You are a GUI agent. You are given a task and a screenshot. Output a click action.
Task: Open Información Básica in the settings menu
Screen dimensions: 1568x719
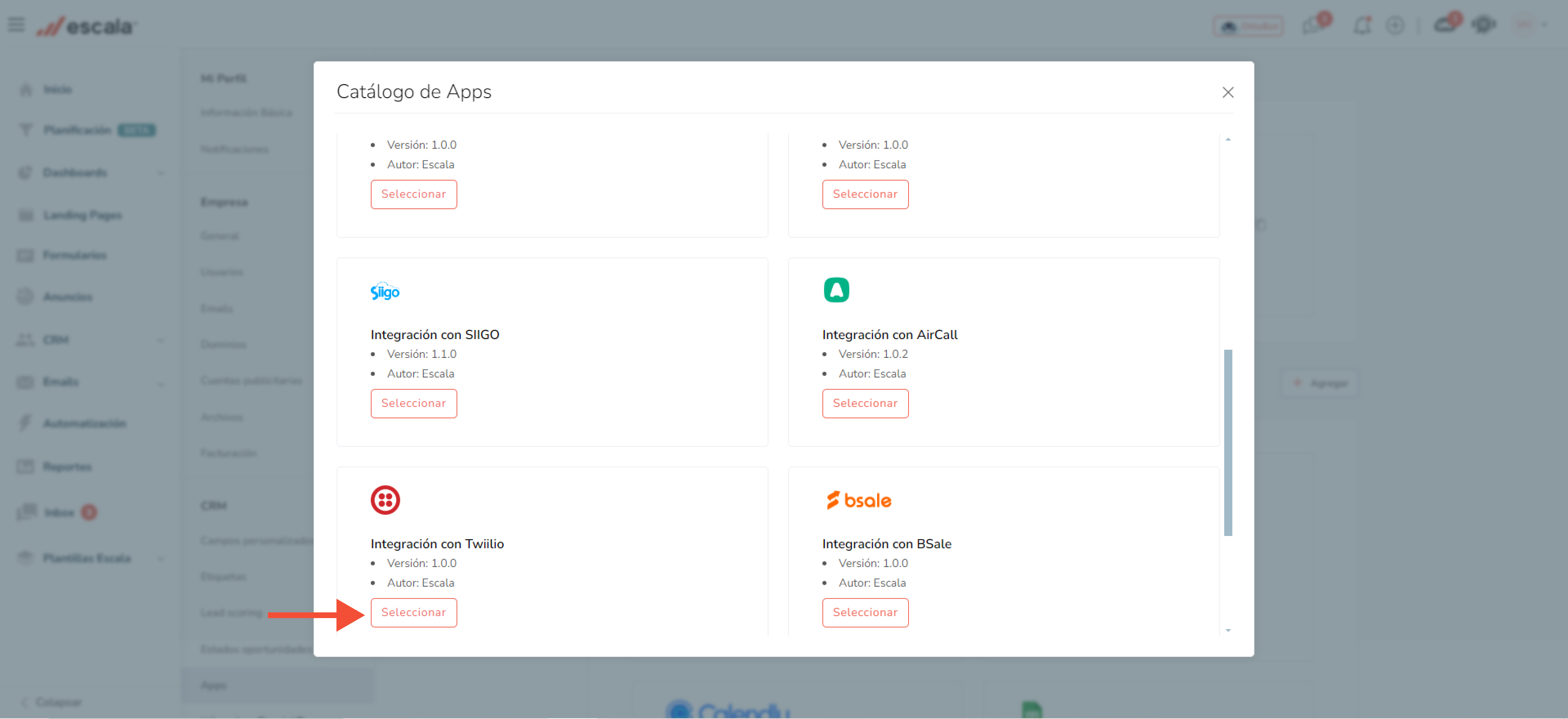[247, 112]
